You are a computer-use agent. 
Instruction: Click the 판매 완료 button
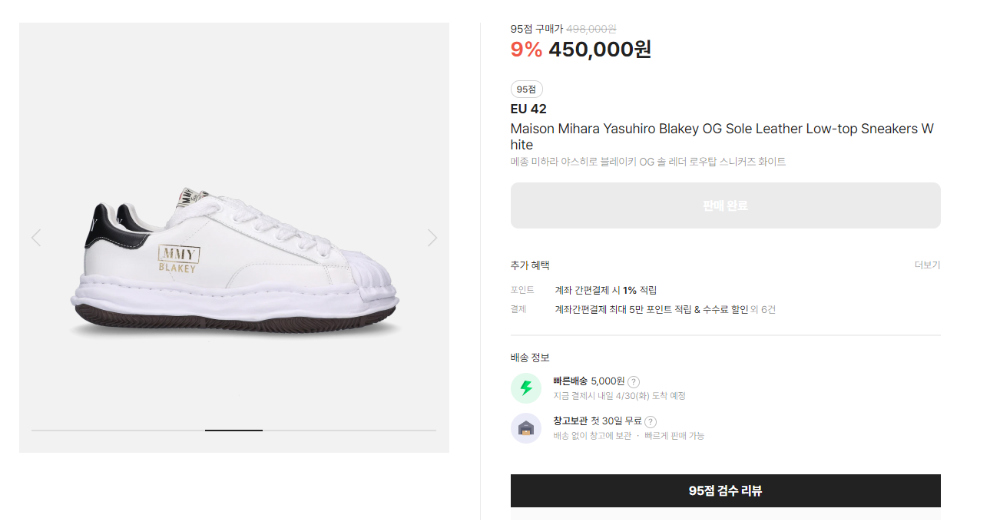[x=725, y=205]
